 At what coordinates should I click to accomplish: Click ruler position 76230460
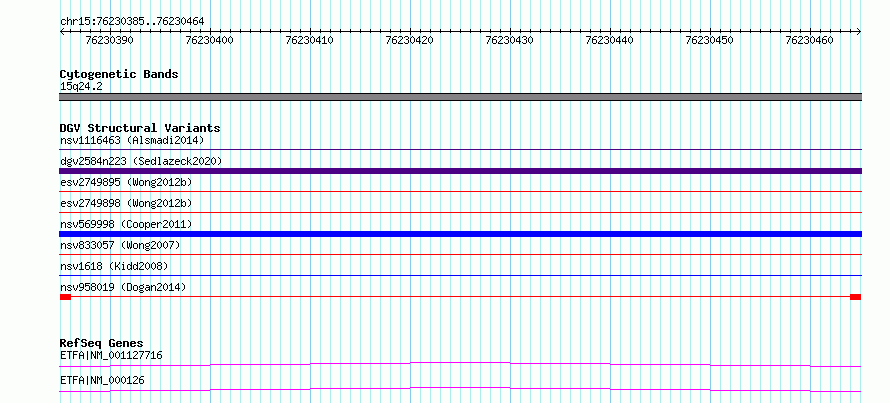click(x=809, y=40)
